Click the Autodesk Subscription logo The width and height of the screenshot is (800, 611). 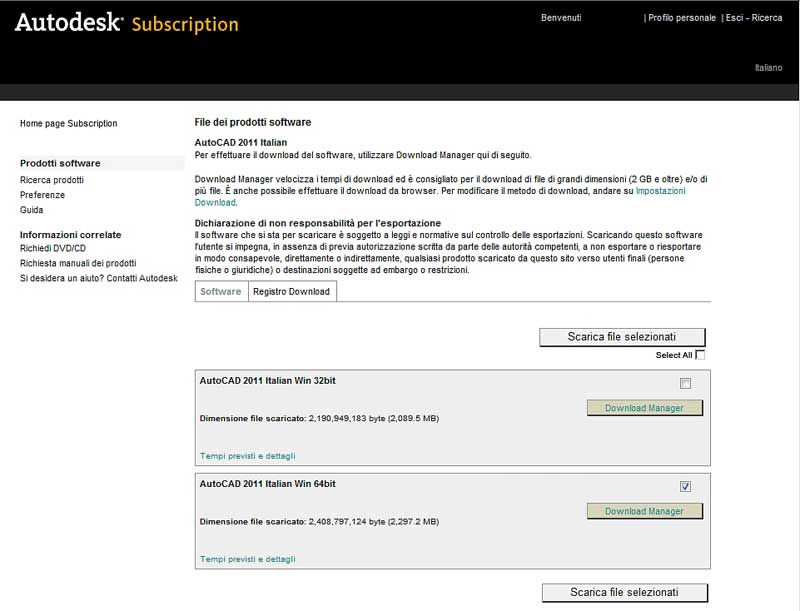coord(127,23)
